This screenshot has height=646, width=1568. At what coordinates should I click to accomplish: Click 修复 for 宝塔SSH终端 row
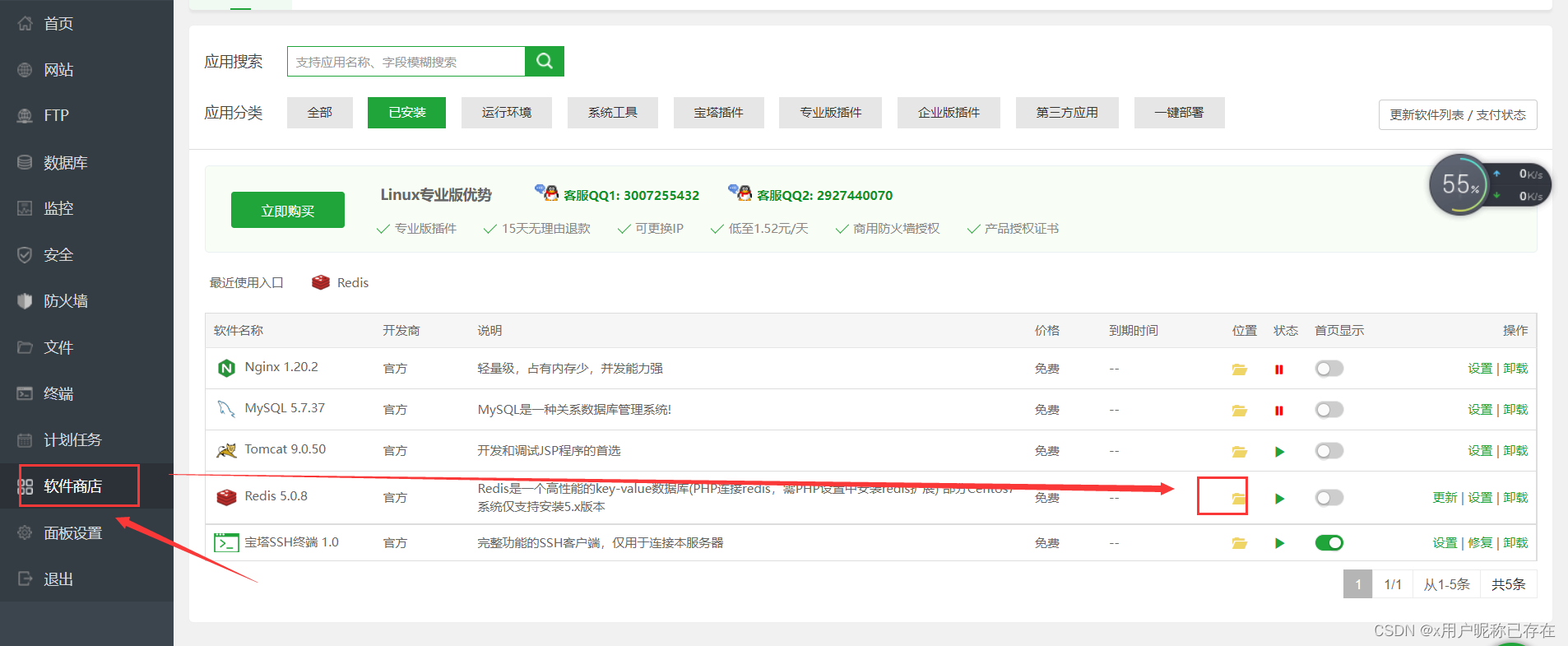(1480, 543)
